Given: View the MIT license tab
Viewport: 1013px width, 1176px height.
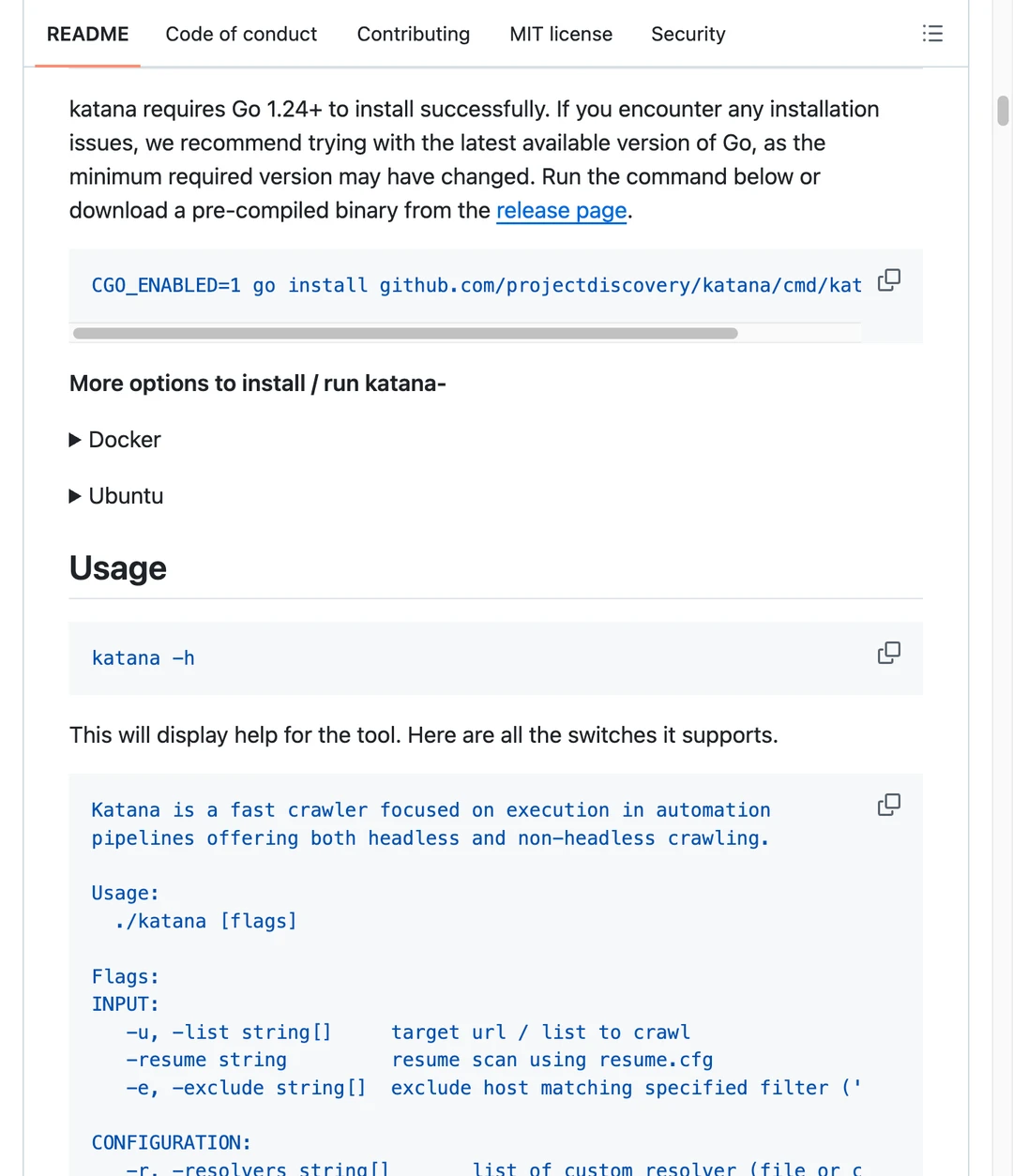Looking at the screenshot, I should point(561,34).
